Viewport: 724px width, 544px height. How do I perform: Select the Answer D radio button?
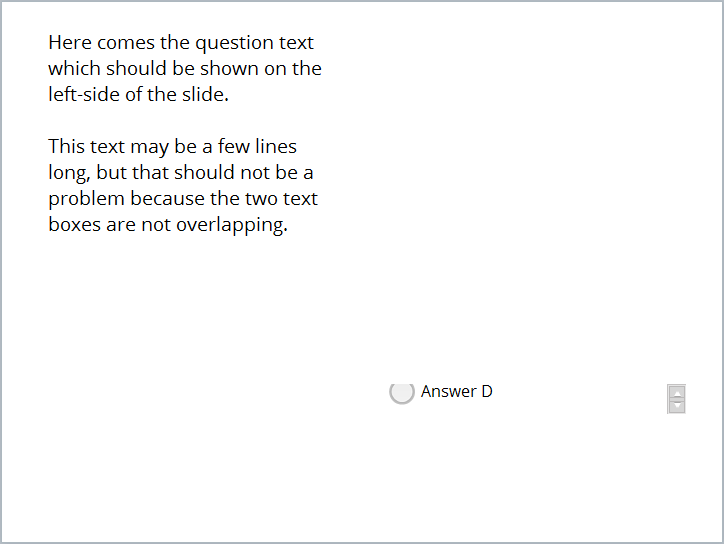pos(401,392)
